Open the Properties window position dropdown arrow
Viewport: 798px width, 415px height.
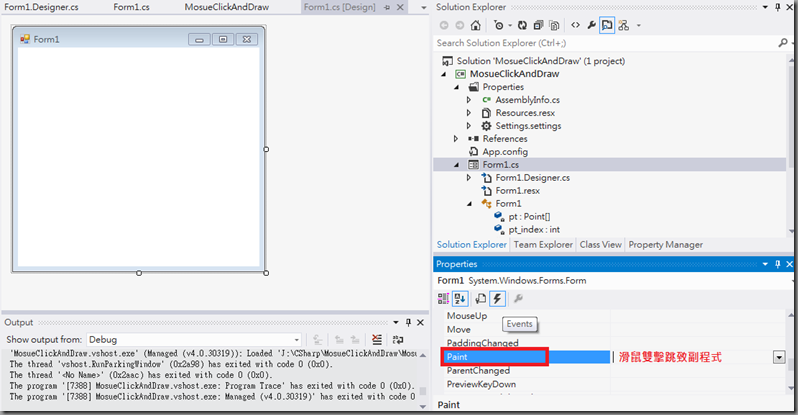pos(765,264)
